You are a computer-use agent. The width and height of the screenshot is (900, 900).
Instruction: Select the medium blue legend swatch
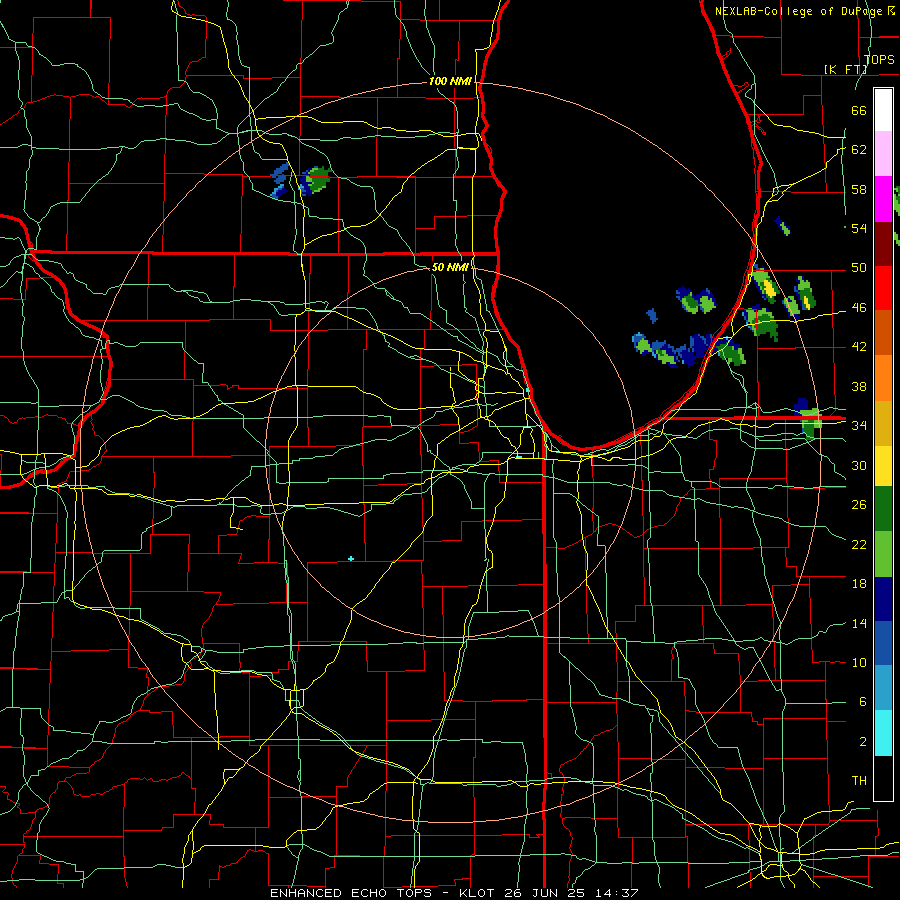pyautogui.click(x=883, y=643)
